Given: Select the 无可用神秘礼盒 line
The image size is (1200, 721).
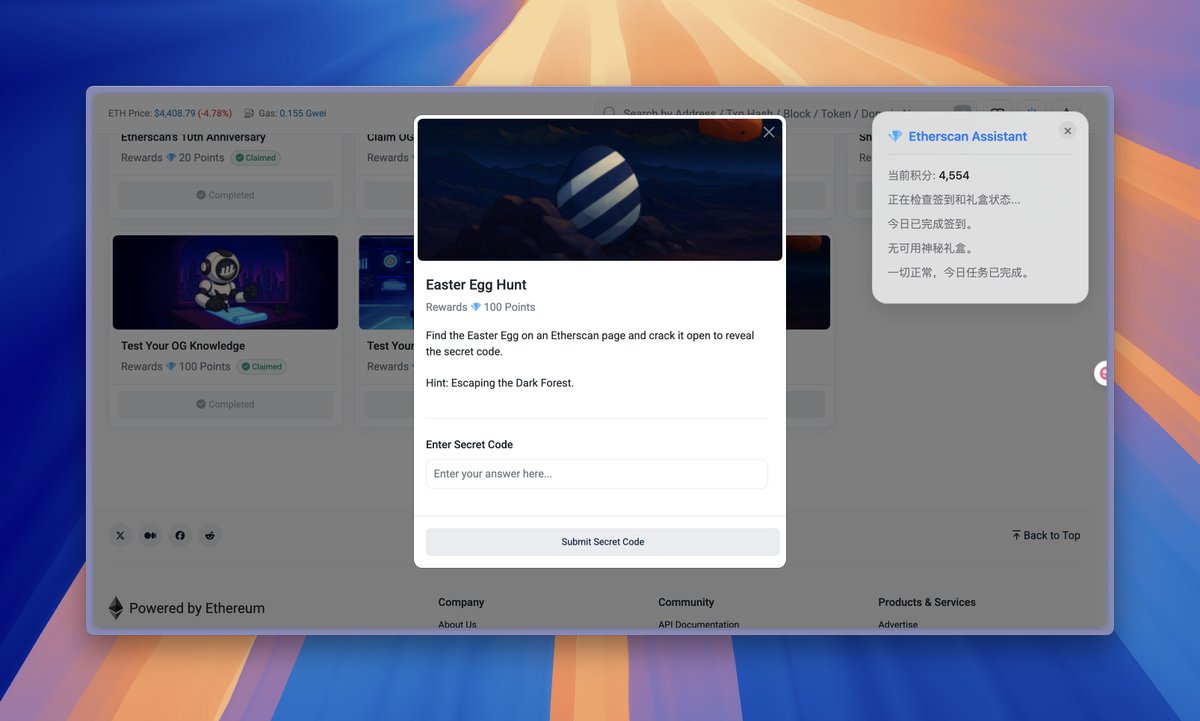Looking at the screenshot, I should point(931,248).
